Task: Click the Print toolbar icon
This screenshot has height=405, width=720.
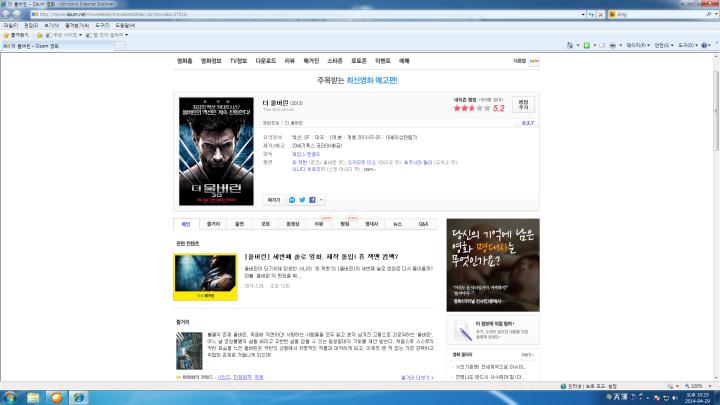Action: pyautogui.click(x=613, y=45)
